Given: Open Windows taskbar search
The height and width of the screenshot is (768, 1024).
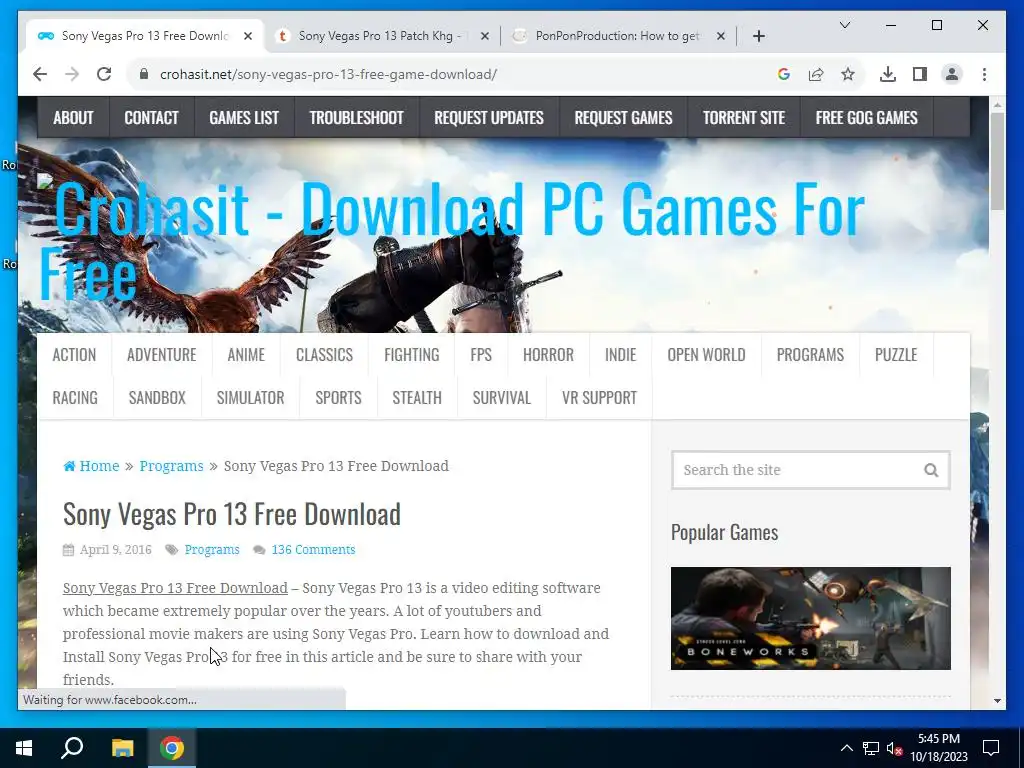Looking at the screenshot, I should [72, 748].
